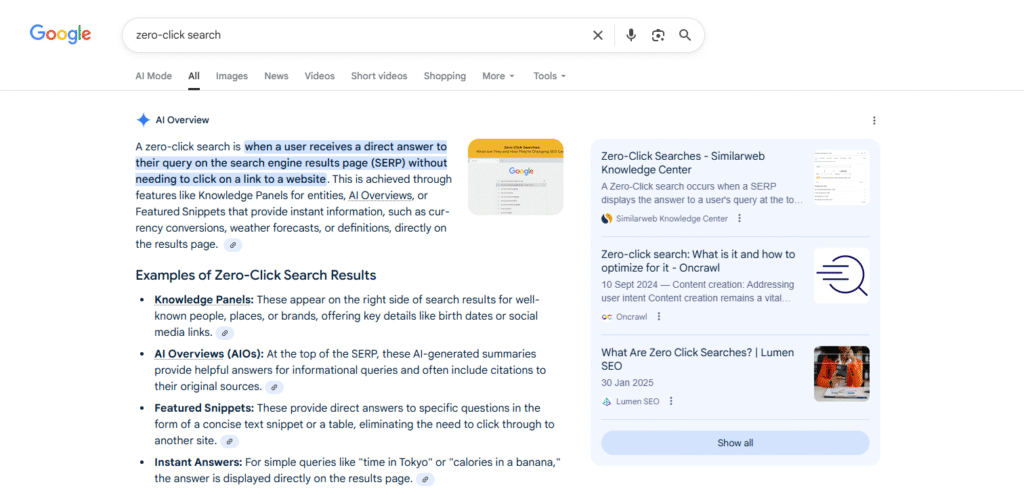The height and width of the screenshot is (495, 1024).
Task: Open three-dot menu beside Oncrawl source
Action: tap(658, 316)
